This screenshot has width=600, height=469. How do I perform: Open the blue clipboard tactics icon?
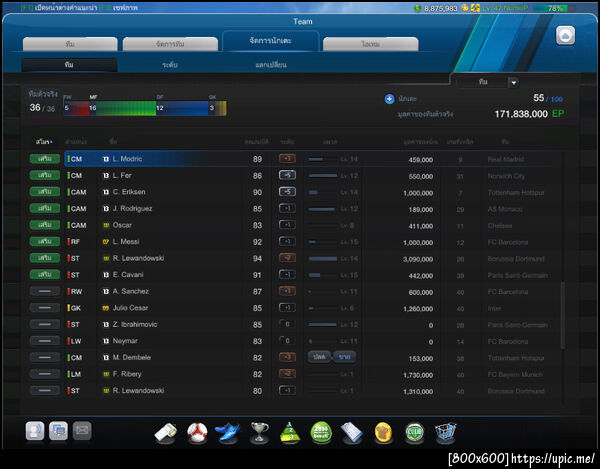click(352, 433)
